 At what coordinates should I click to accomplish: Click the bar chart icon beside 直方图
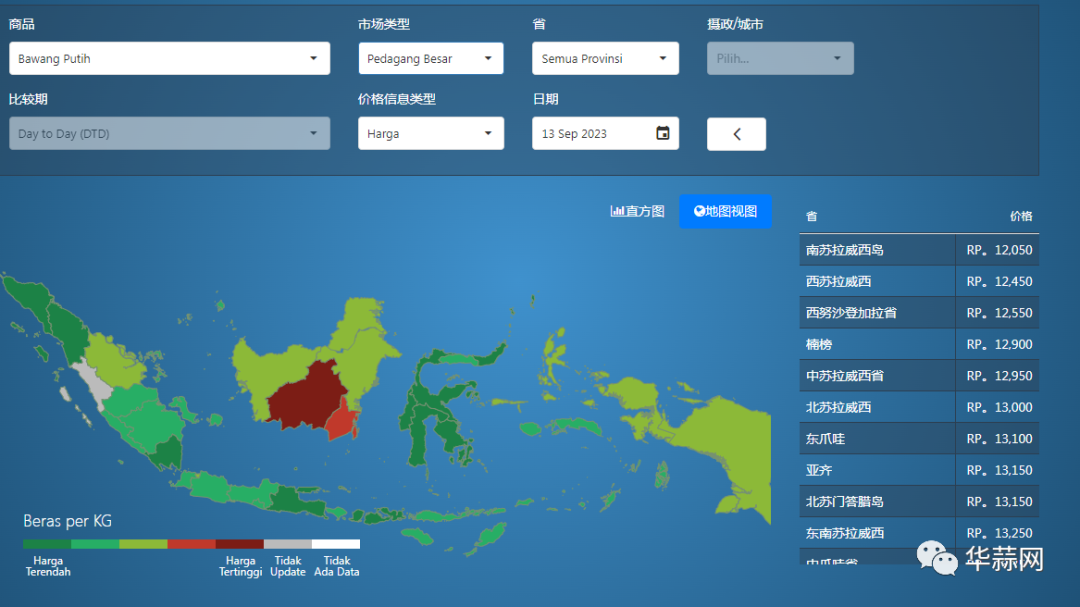coord(617,212)
